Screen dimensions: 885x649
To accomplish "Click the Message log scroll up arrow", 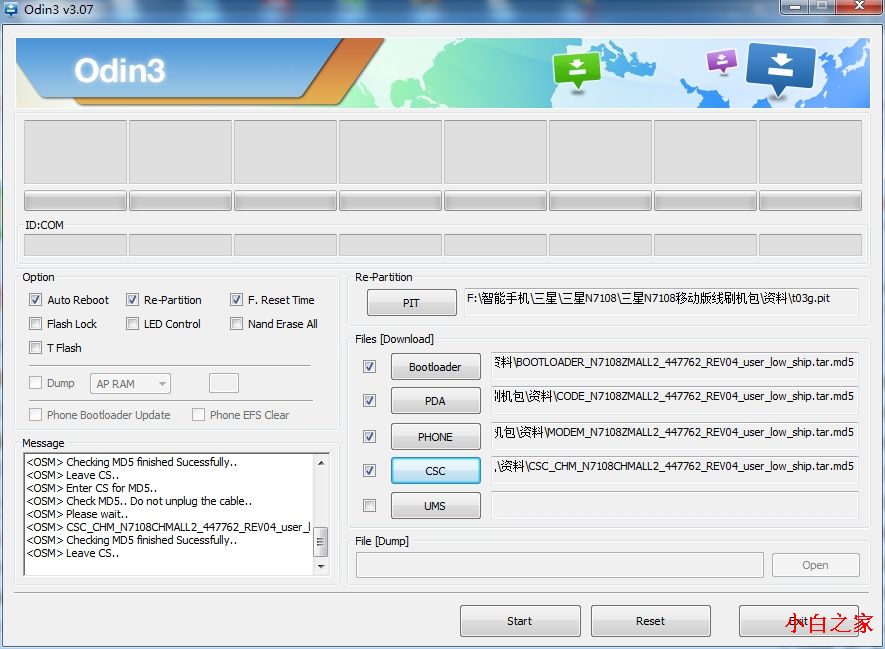I will (x=321, y=463).
